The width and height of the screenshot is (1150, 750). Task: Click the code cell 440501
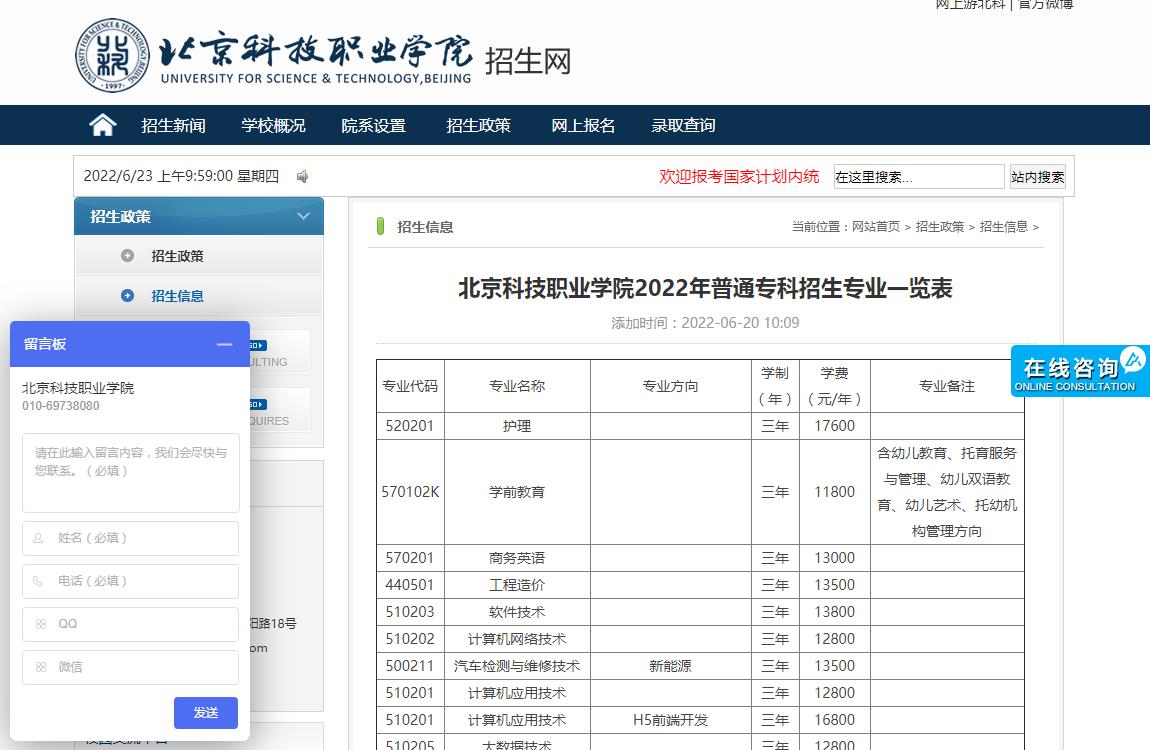point(410,585)
